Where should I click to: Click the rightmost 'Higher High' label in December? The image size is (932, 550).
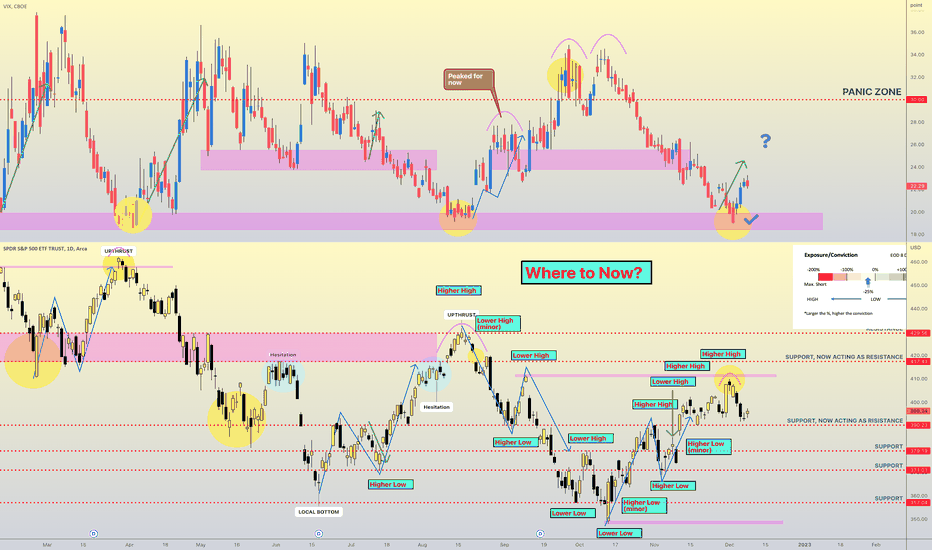[x=723, y=354]
